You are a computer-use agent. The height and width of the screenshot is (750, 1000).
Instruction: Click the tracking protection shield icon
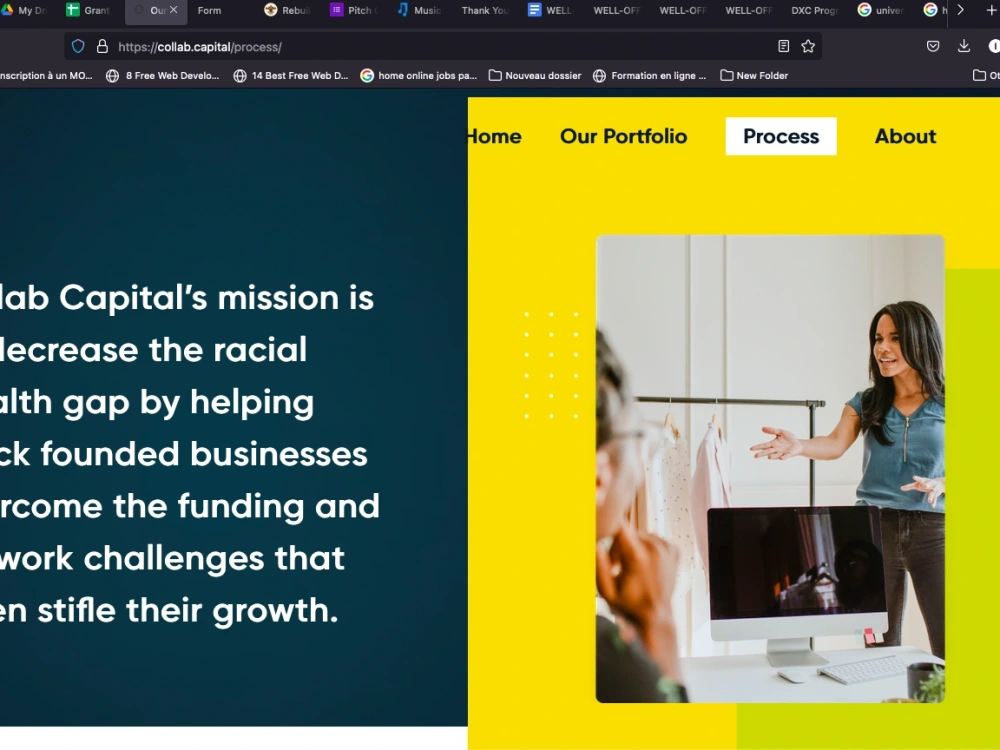click(x=78, y=46)
